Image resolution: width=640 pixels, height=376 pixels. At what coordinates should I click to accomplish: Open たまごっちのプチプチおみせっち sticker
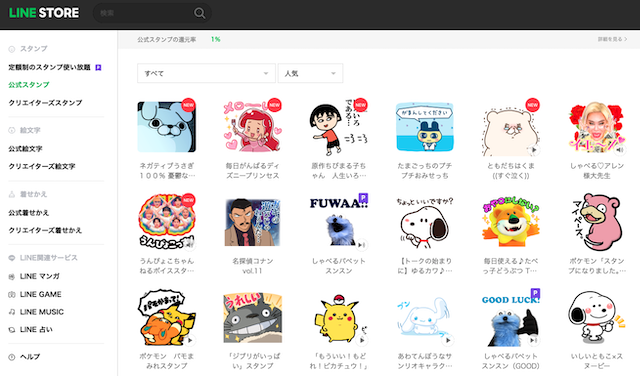(424, 127)
